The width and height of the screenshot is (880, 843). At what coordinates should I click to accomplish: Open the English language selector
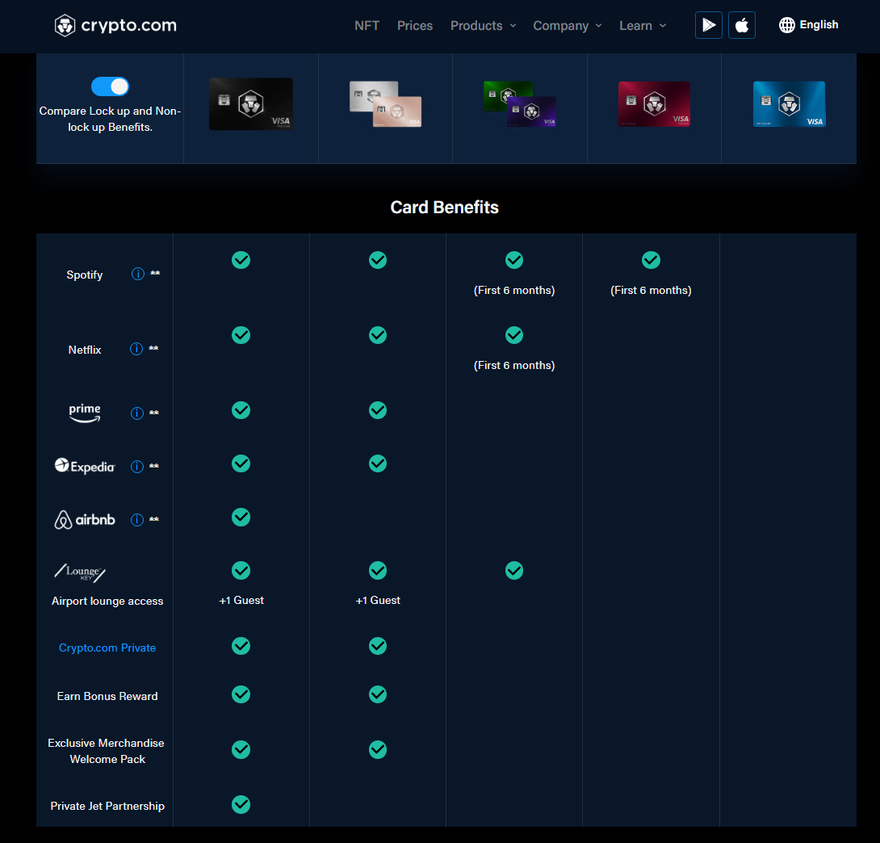pyautogui.click(x=817, y=25)
